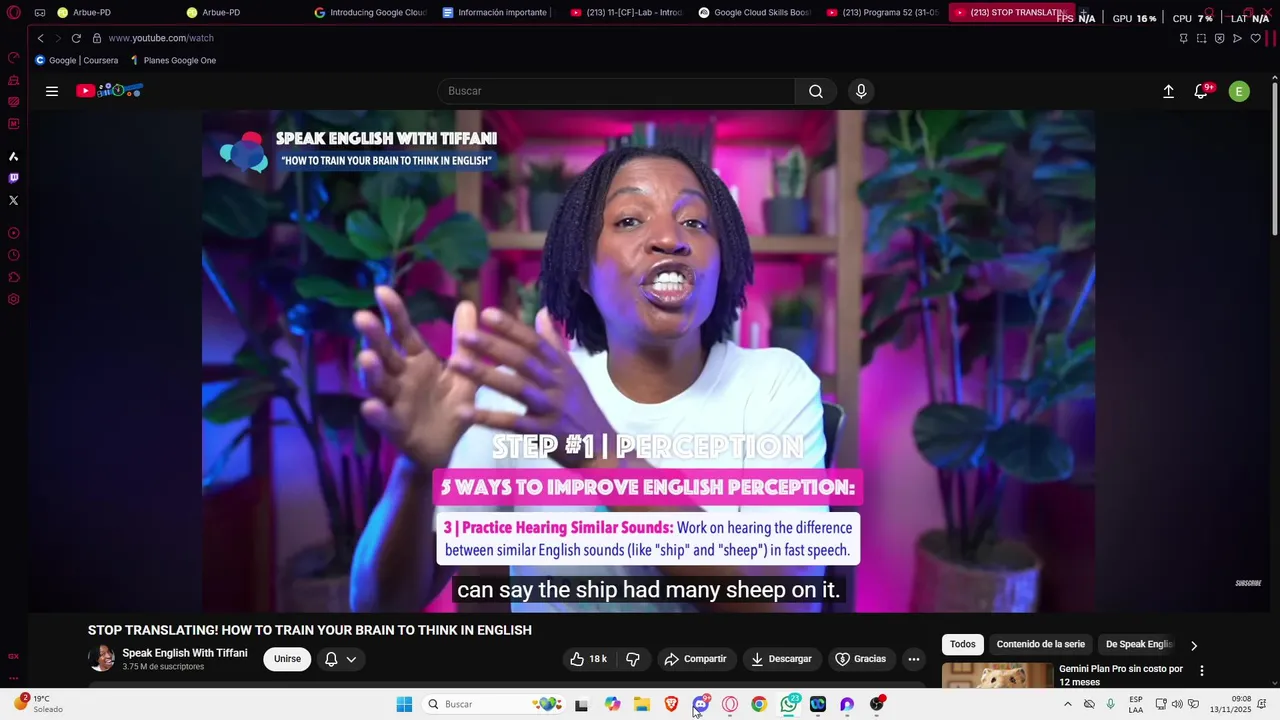The height and width of the screenshot is (720, 1280).
Task: Switch to first Arbue-PD tab
Action: click(x=92, y=13)
